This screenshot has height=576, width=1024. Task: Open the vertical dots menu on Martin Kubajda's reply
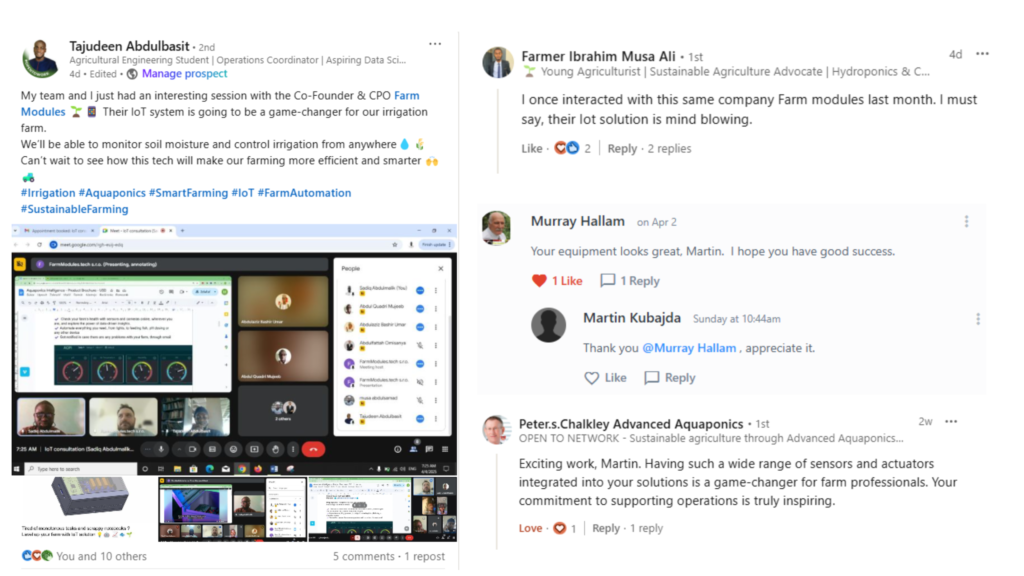point(978,319)
